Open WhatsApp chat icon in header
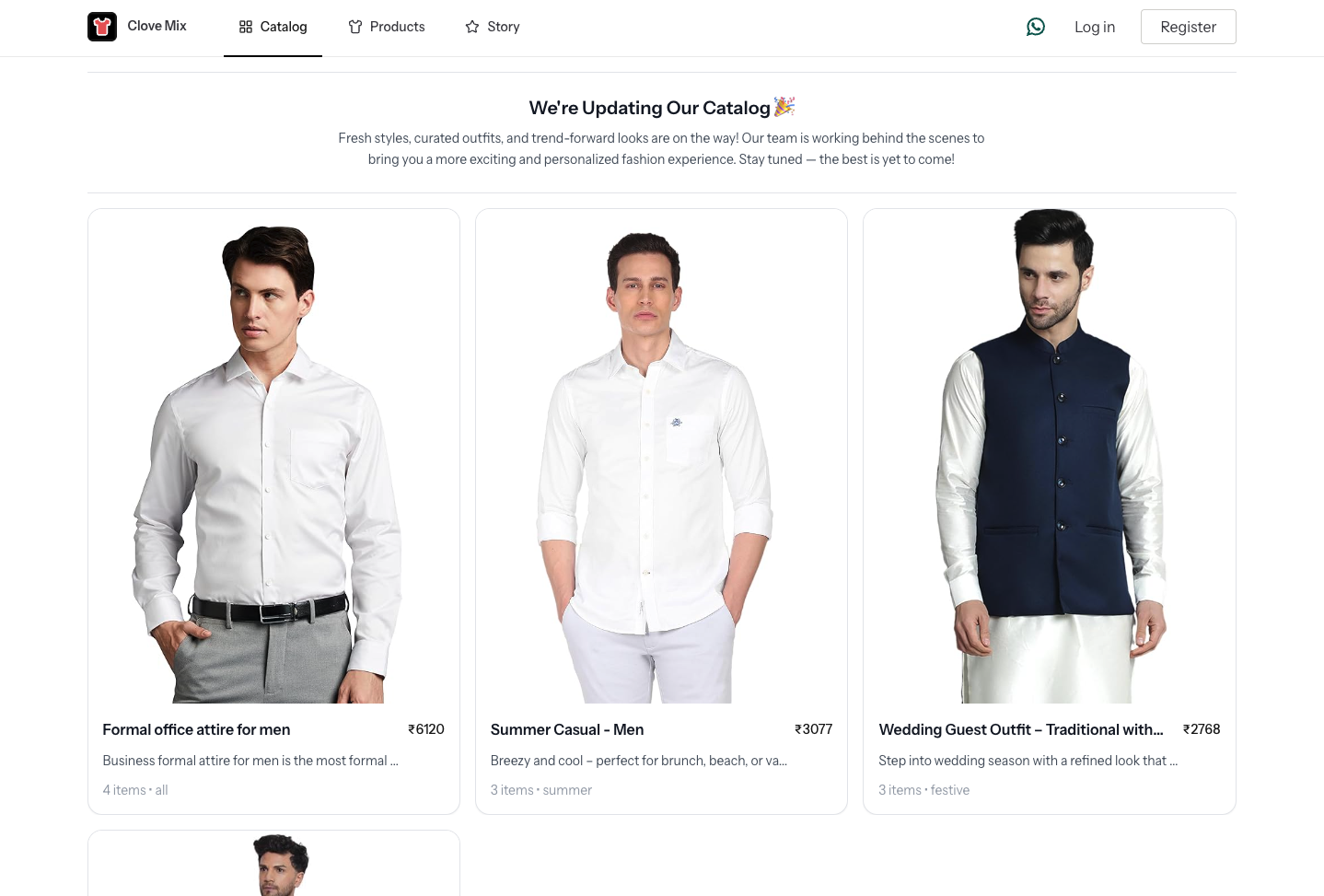This screenshot has height=896, width=1324. [1036, 27]
